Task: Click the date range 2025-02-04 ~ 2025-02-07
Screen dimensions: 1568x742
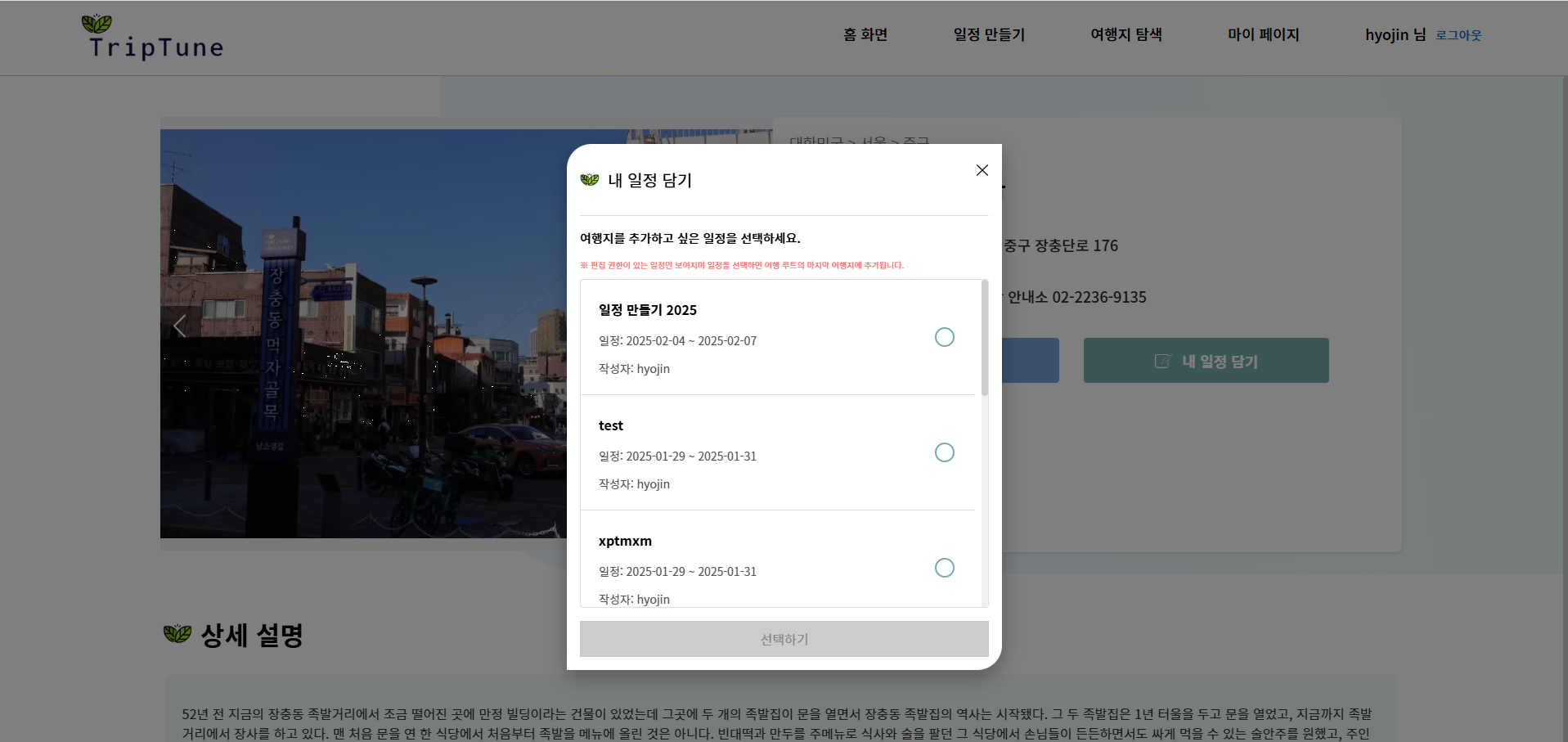Action: [691, 340]
